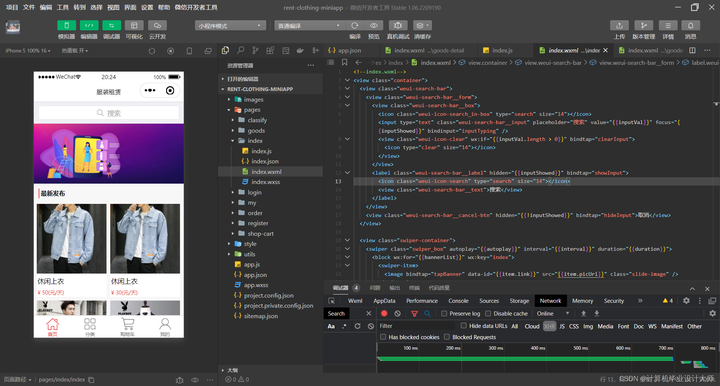
Task: Select the XHR filter button
Action: 549,326
